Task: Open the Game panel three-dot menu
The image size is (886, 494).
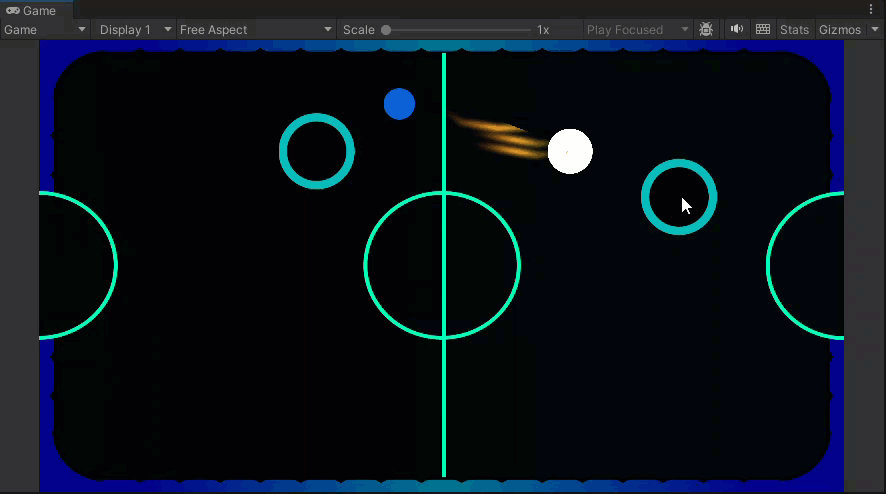Action: point(871,9)
